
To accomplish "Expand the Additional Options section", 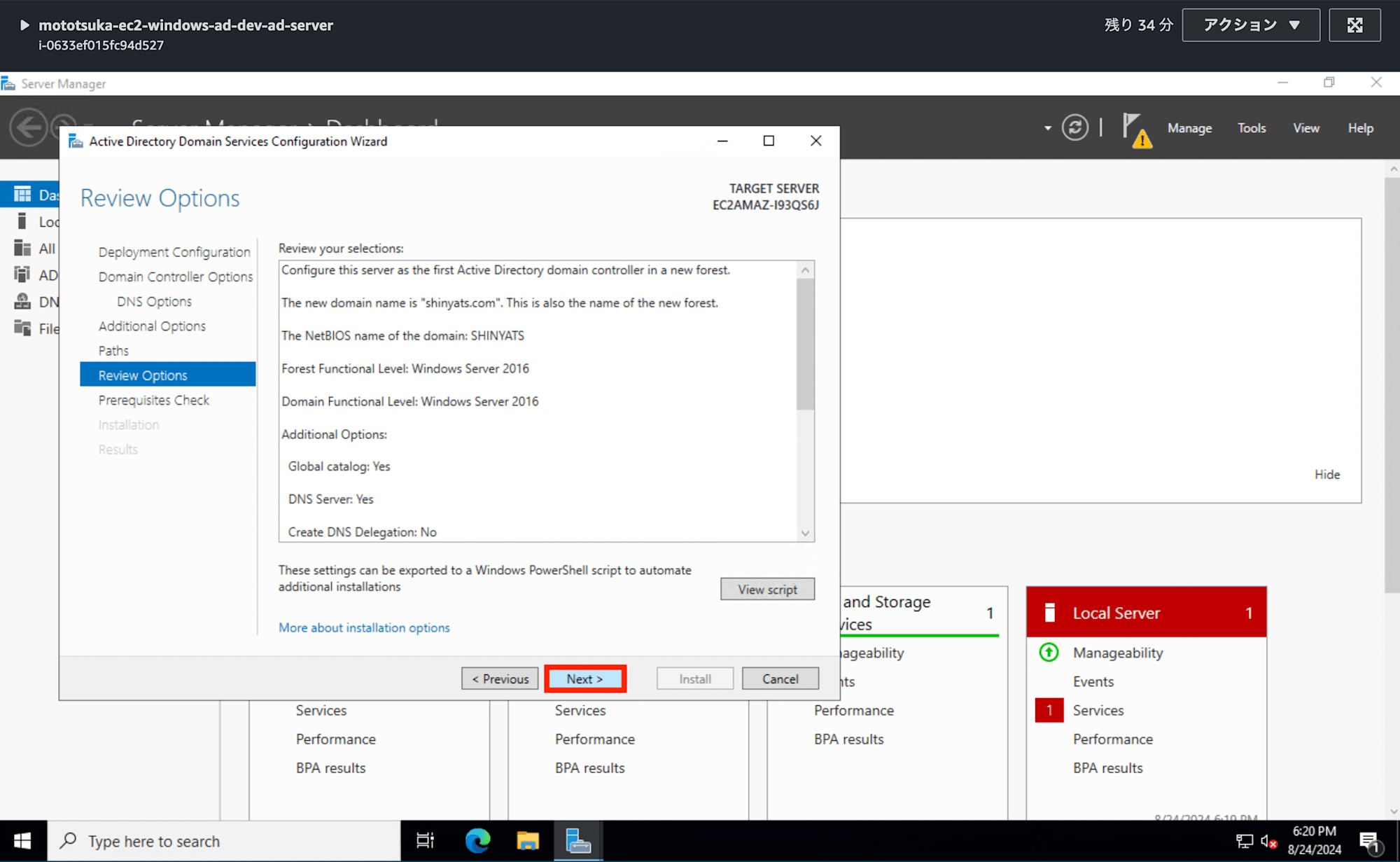I will click(x=152, y=326).
